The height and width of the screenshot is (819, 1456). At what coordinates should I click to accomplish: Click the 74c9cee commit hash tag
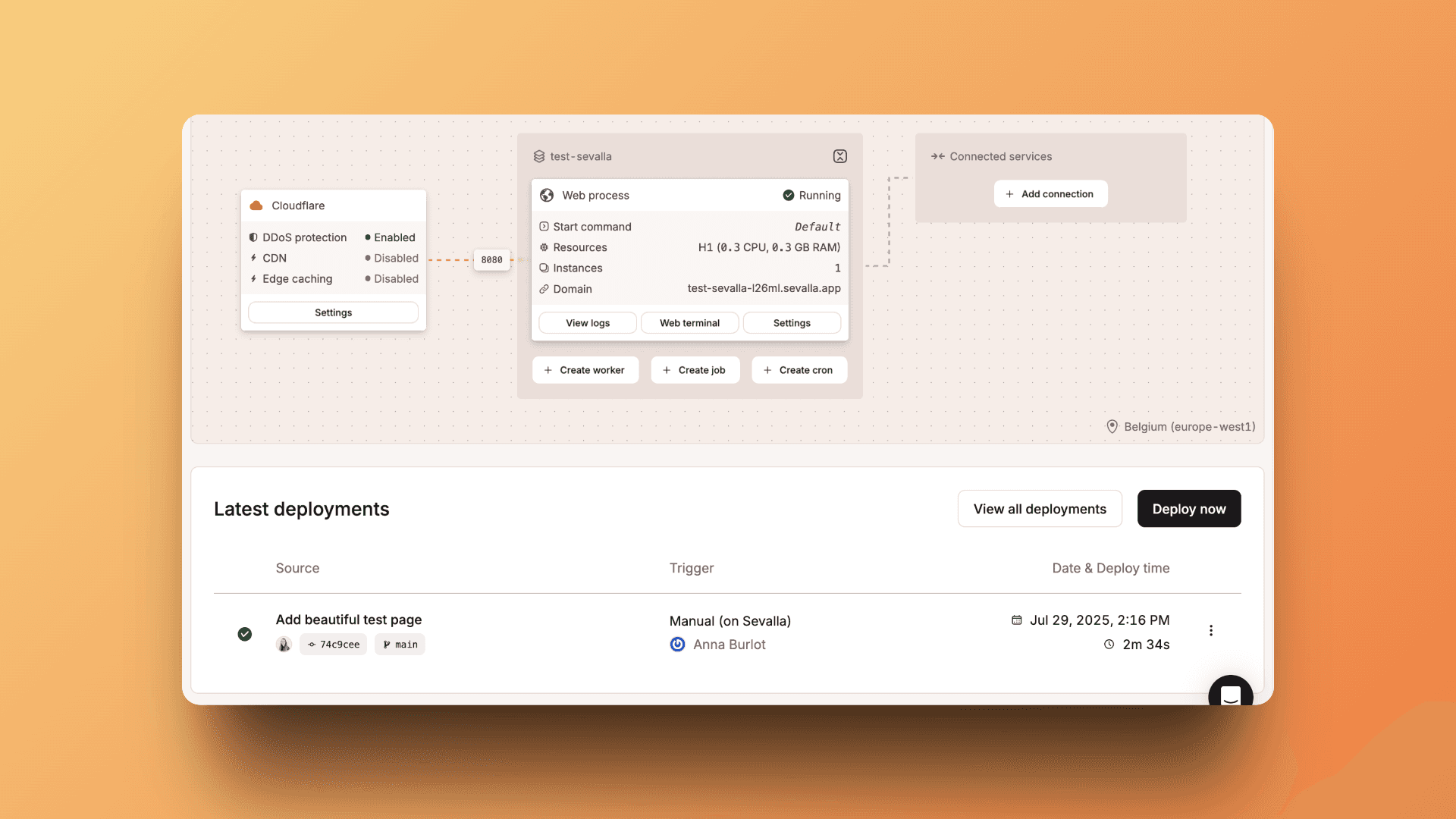pyautogui.click(x=333, y=645)
